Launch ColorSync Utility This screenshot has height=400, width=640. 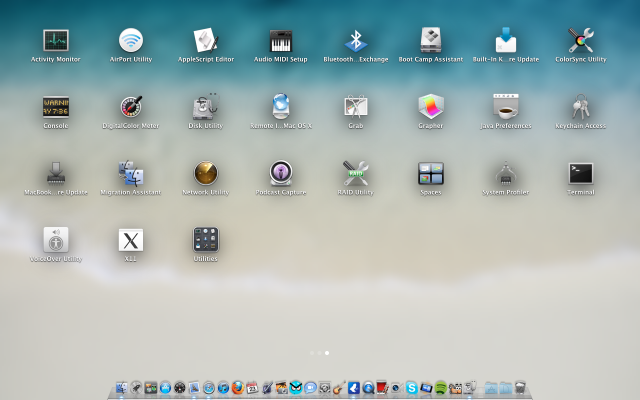tap(581, 40)
